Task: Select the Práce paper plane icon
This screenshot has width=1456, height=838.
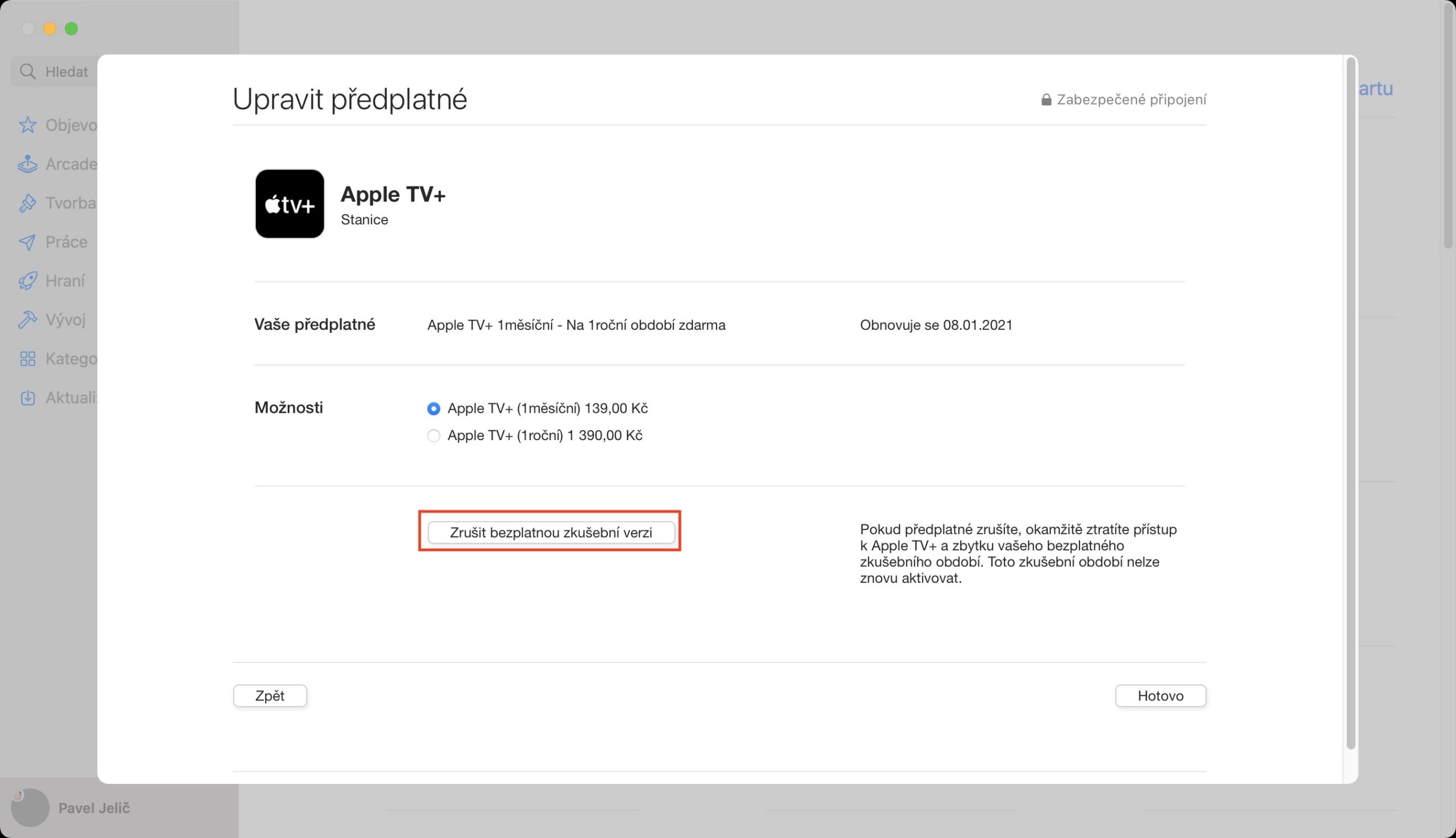Action: click(x=27, y=242)
